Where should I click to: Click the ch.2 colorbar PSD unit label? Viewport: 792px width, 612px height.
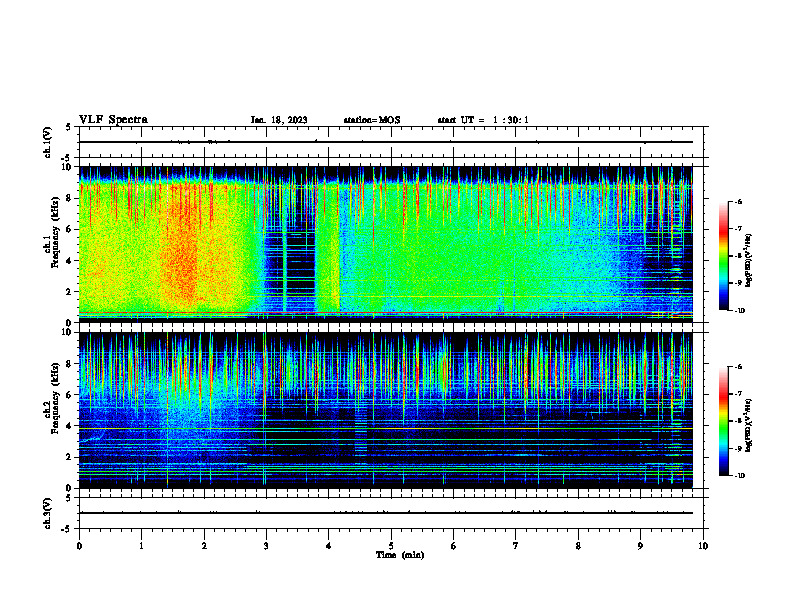[x=749, y=425]
